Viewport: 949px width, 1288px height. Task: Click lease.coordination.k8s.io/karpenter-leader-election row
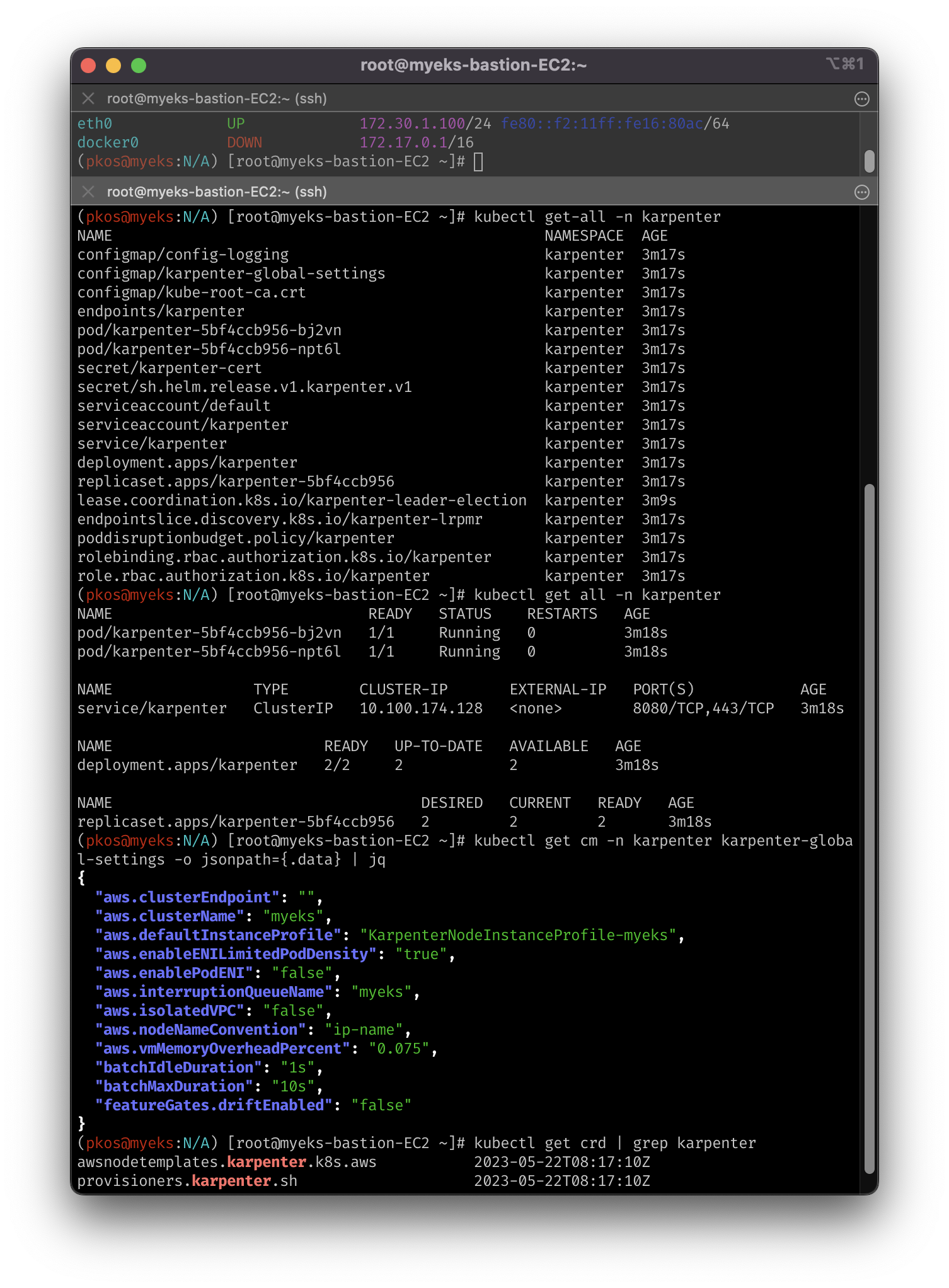[x=381, y=500]
